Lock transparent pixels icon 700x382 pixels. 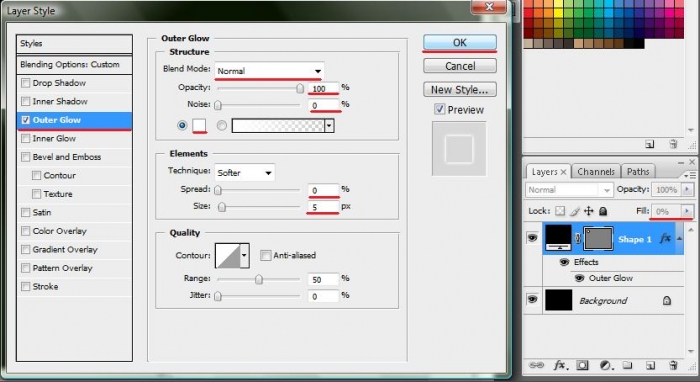560,211
